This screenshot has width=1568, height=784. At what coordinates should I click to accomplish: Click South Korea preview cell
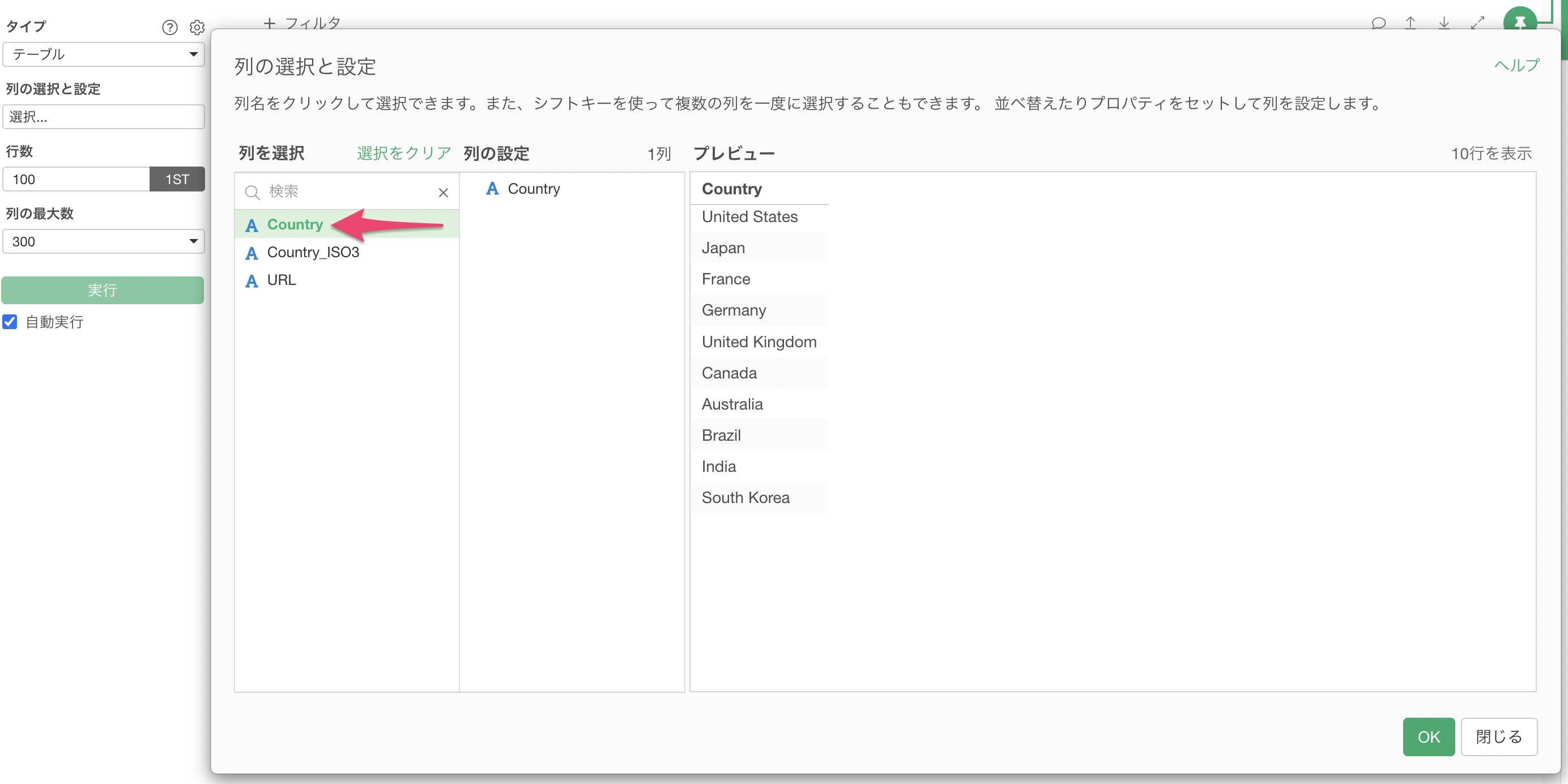760,497
